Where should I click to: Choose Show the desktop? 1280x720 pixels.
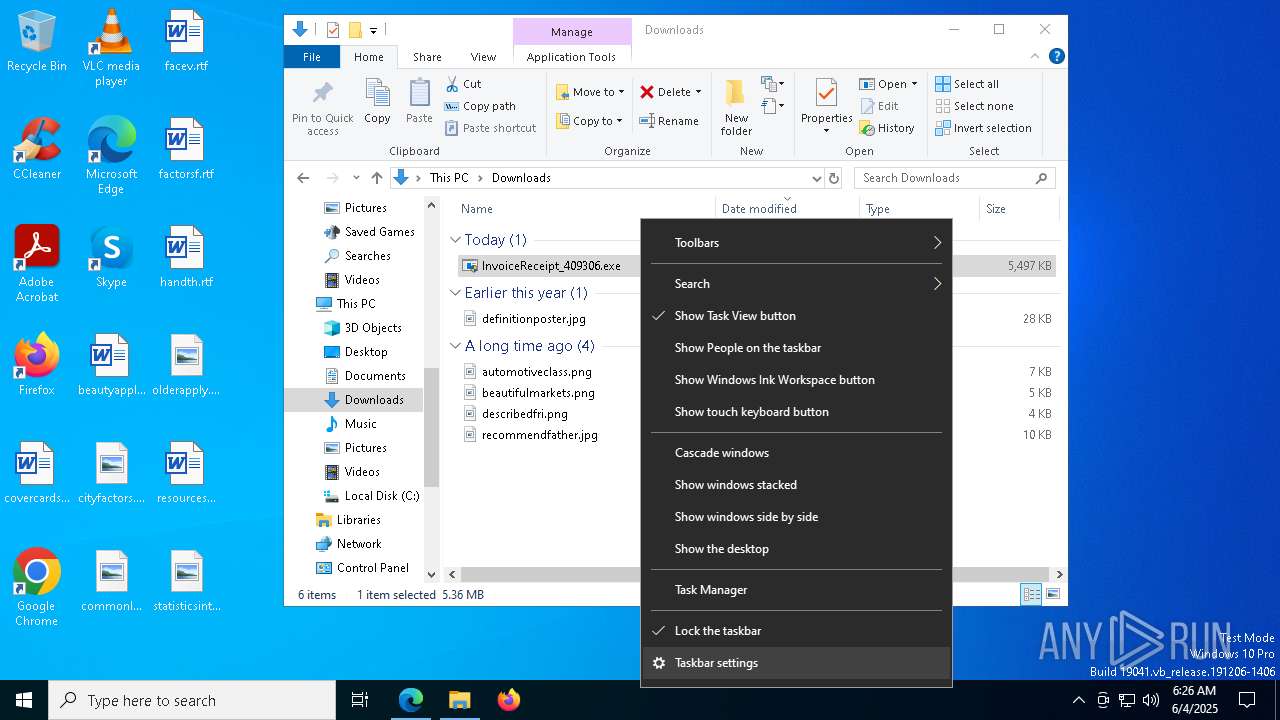point(796,549)
